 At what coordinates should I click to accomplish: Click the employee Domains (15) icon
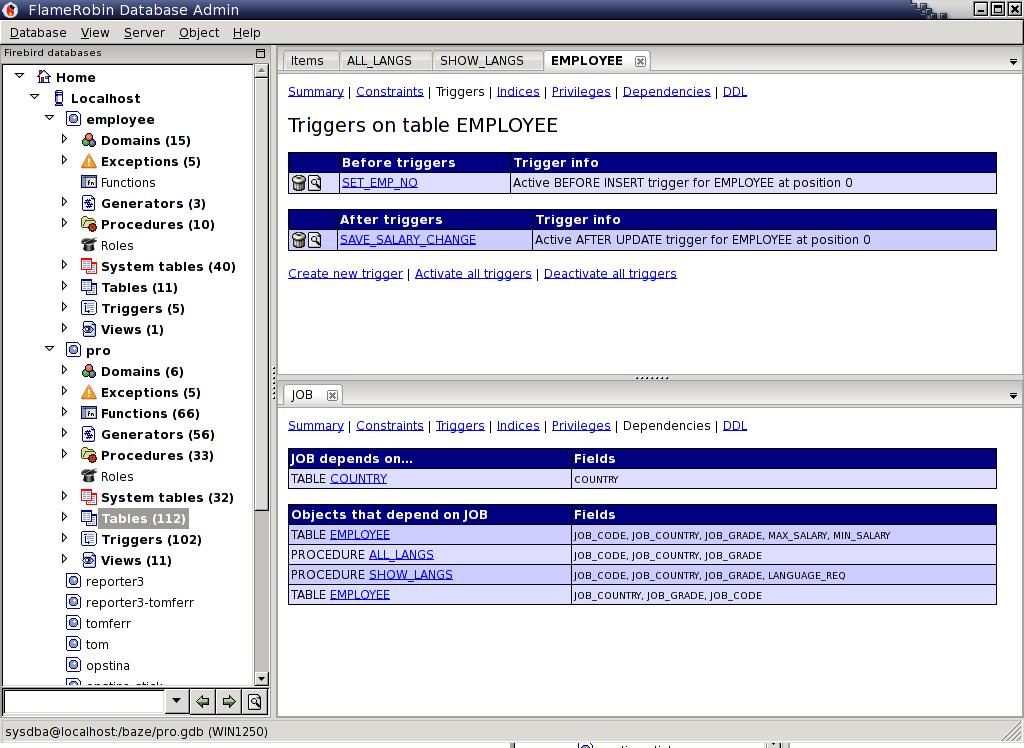(x=89, y=140)
